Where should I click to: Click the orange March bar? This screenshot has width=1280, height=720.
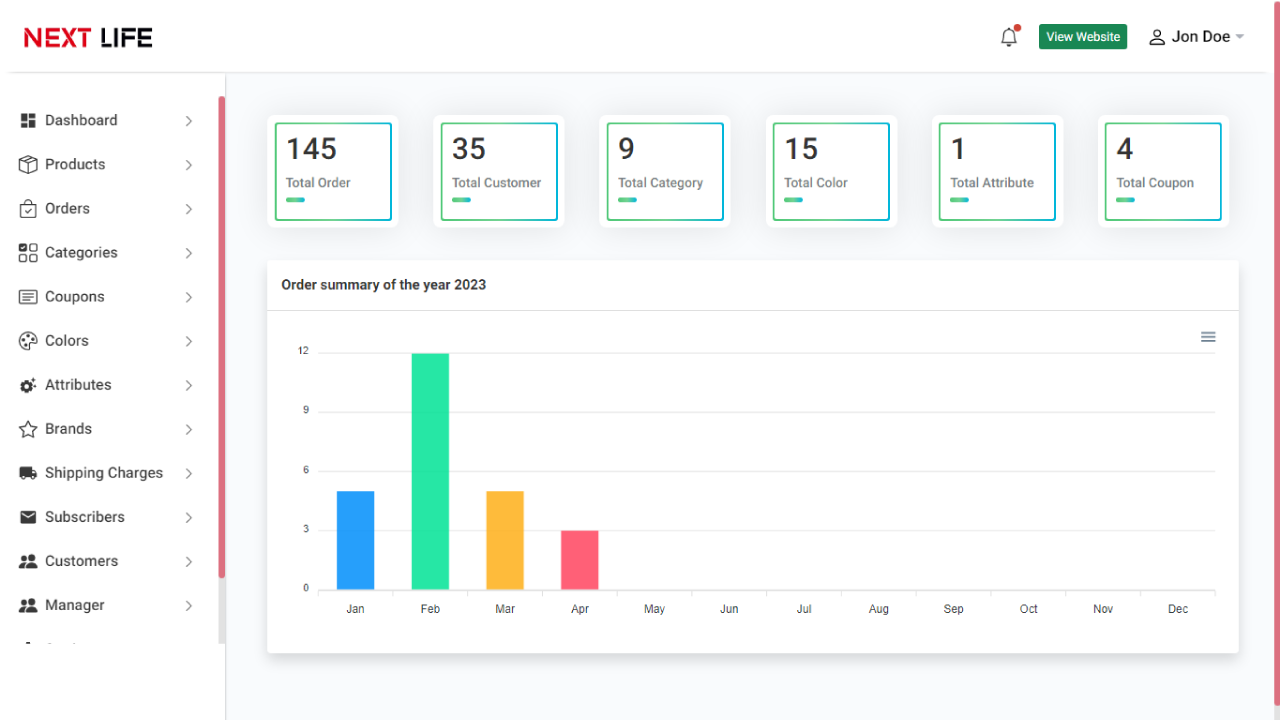pyautogui.click(x=505, y=540)
